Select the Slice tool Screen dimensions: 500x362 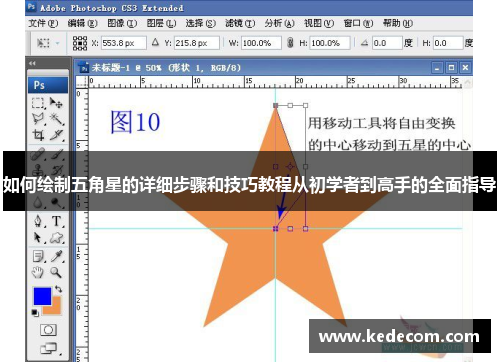56,135
